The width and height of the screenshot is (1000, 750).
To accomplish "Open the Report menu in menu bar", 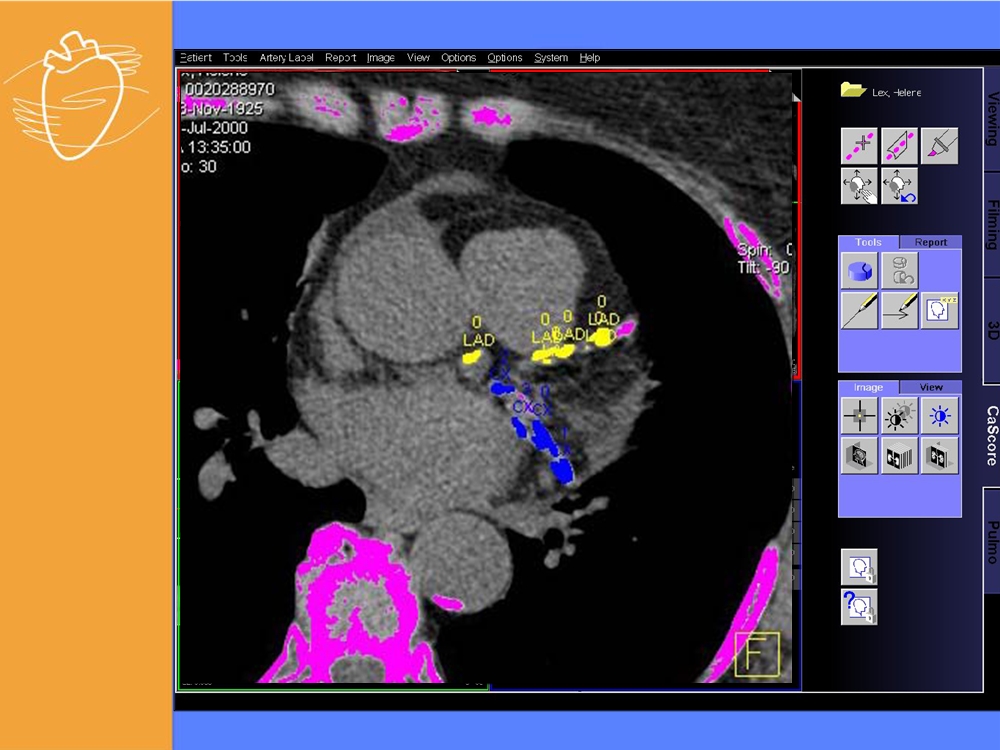I will coord(341,57).
